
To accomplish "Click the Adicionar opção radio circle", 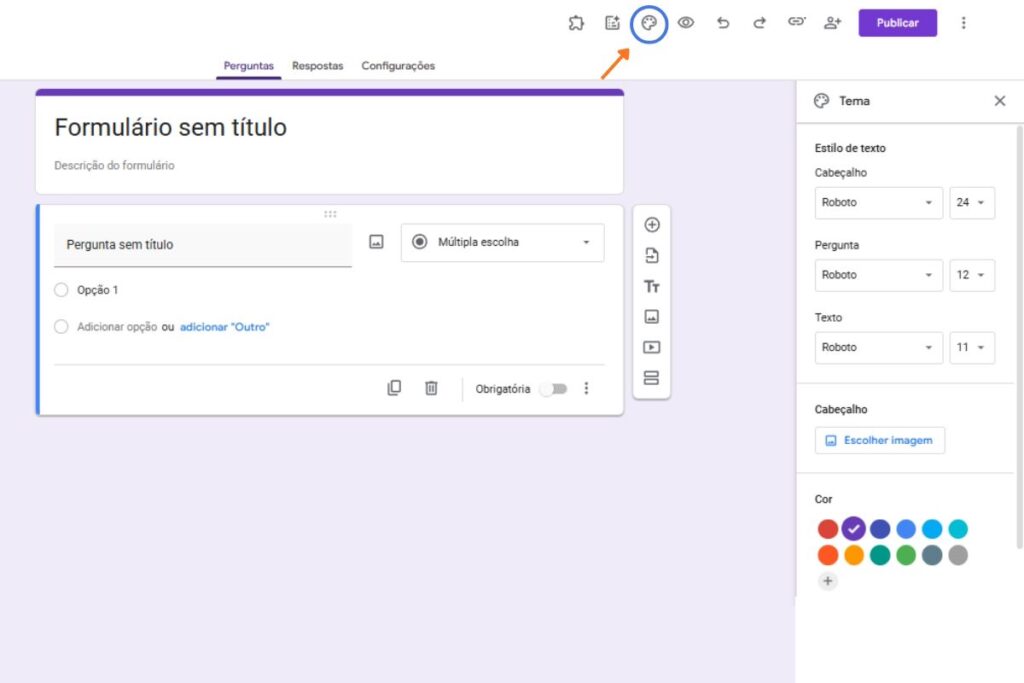I will coord(61,327).
